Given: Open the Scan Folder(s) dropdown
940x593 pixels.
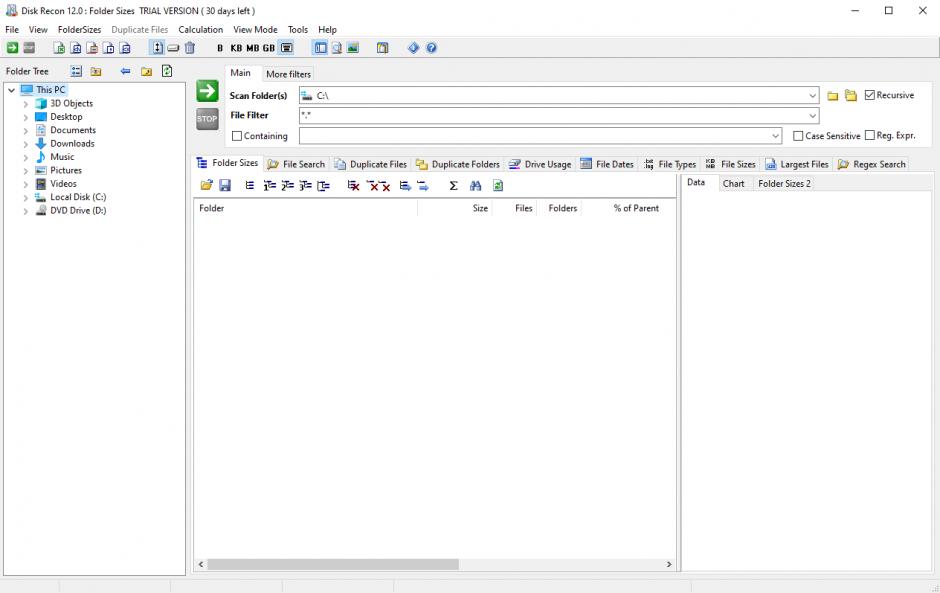Looking at the screenshot, I should point(812,96).
